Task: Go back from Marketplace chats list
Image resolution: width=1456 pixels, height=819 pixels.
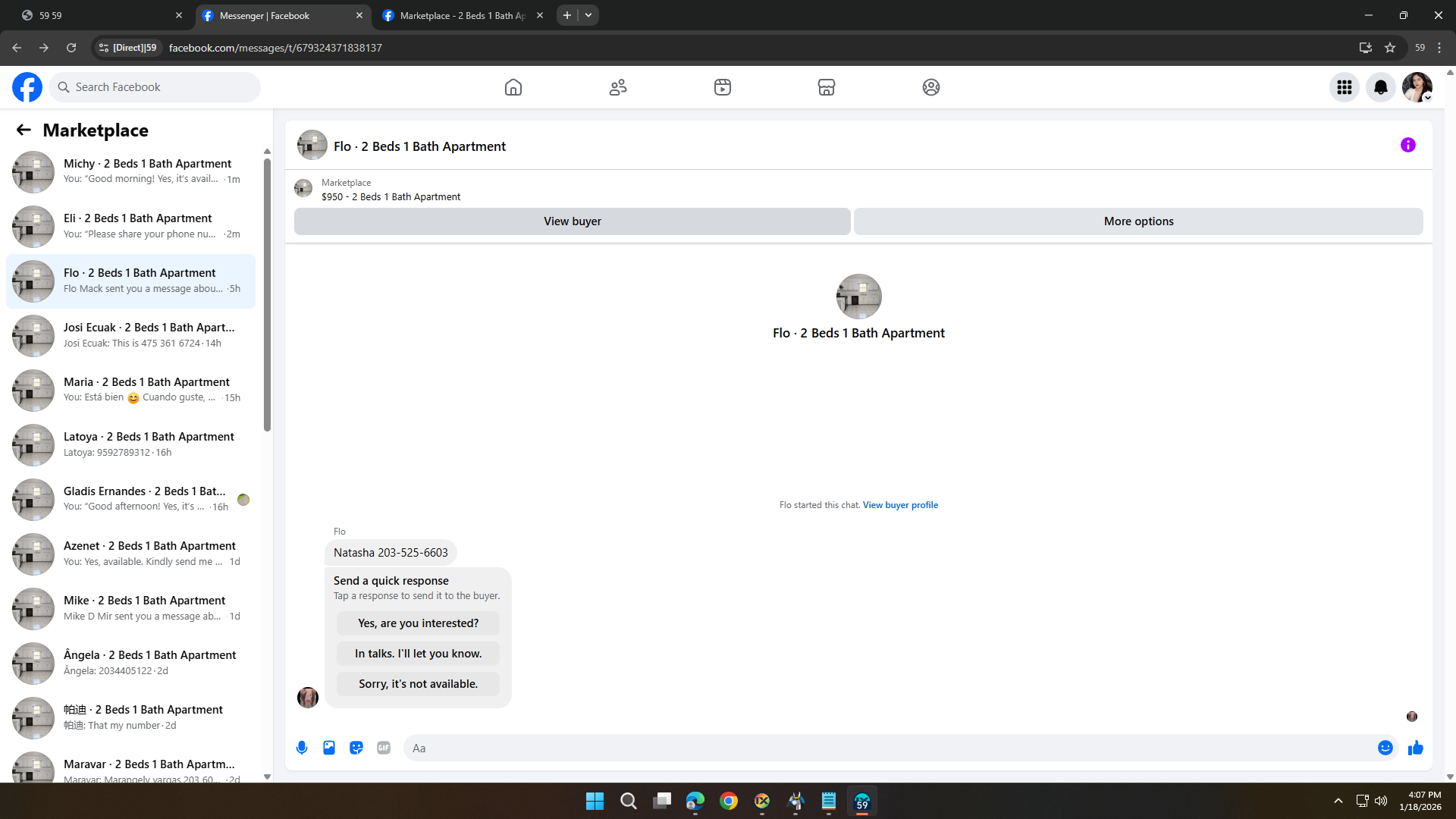Action: tap(24, 130)
